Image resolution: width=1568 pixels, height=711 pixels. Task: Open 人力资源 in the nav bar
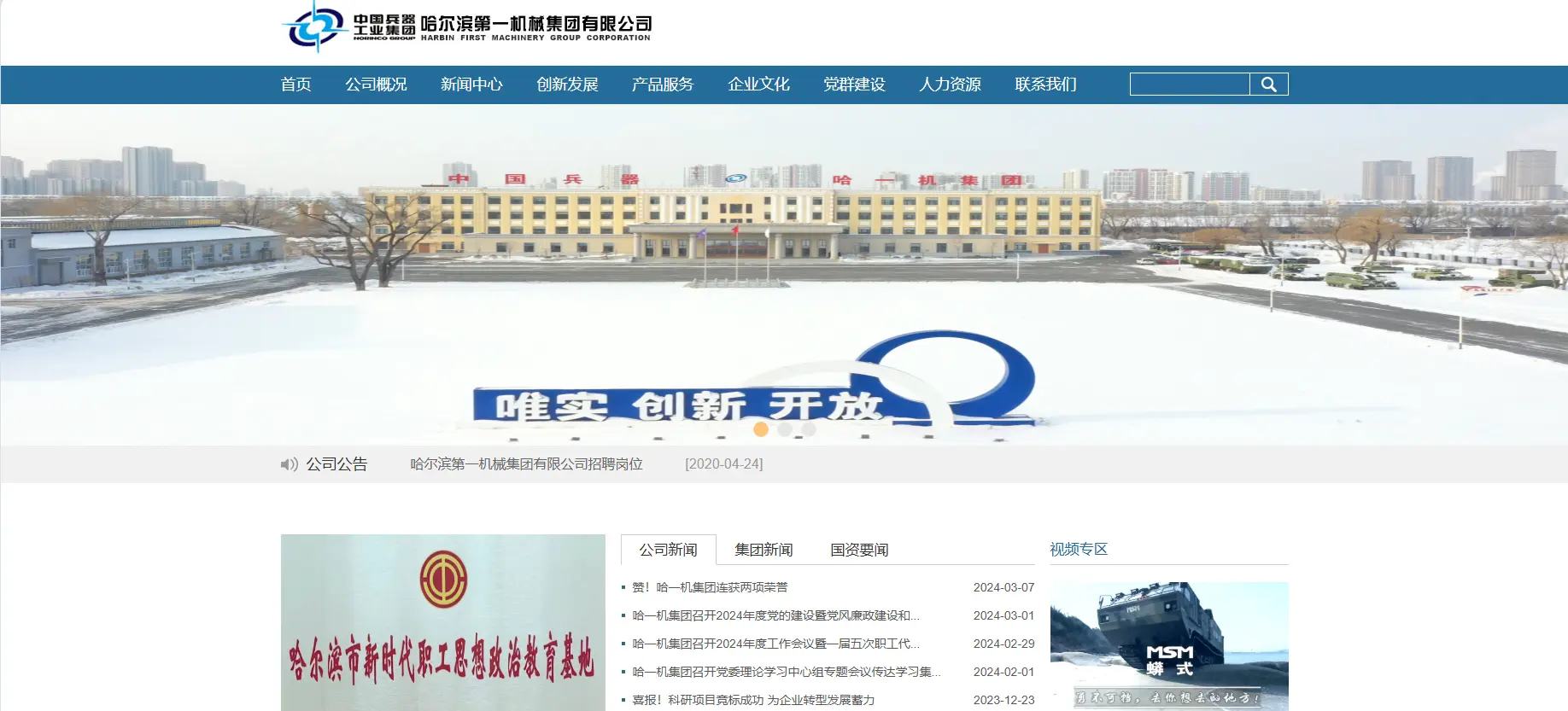[951, 85]
